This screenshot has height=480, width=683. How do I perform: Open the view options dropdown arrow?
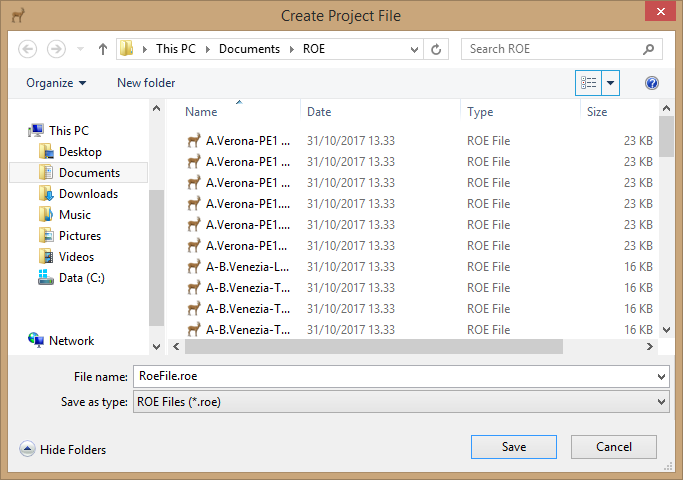pyautogui.click(x=611, y=83)
